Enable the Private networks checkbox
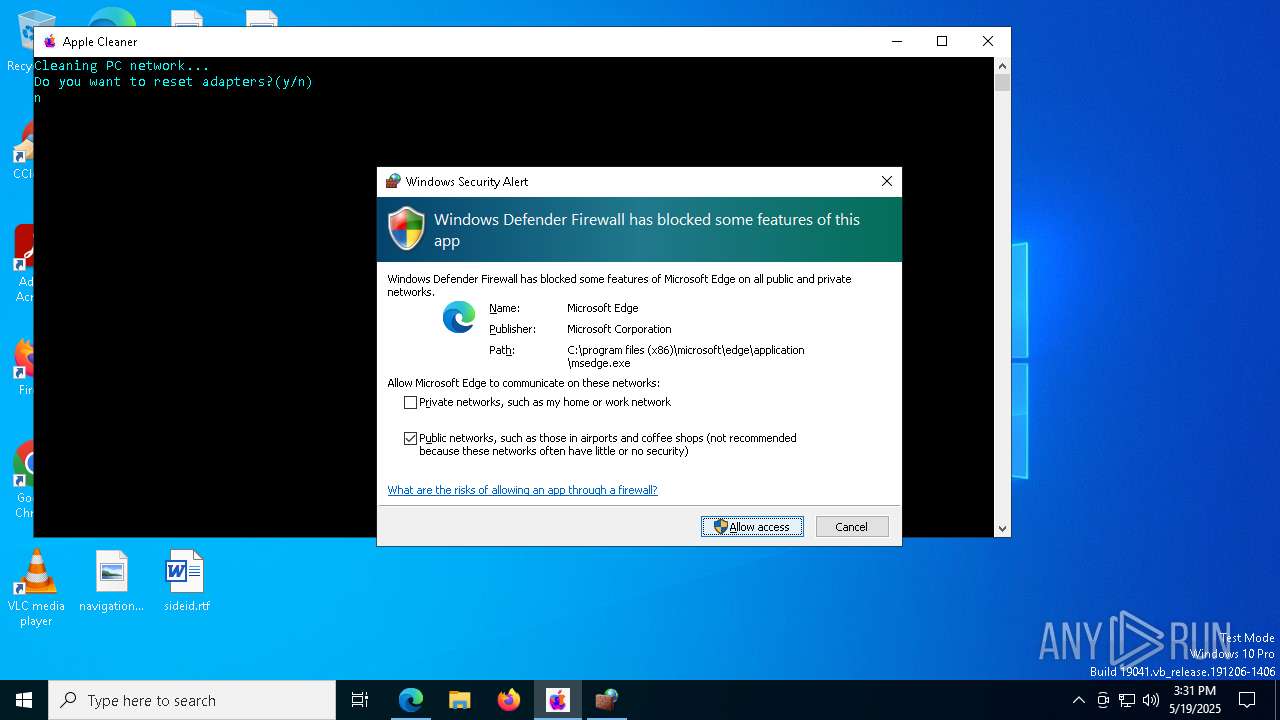This screenshot has height=720, width=1280. click(410, 403)
